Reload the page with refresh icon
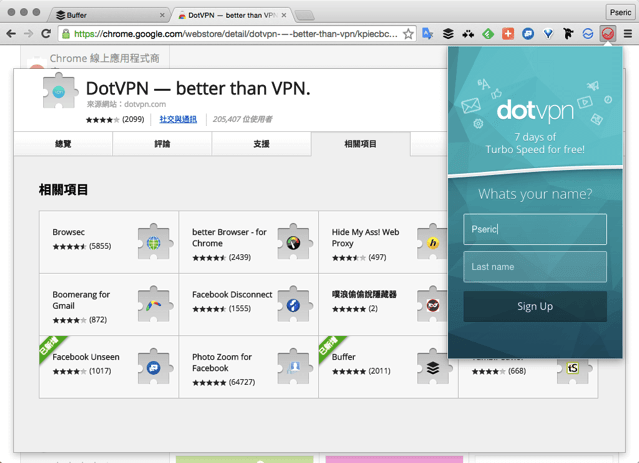639x463 pixels. pos(46,34)
